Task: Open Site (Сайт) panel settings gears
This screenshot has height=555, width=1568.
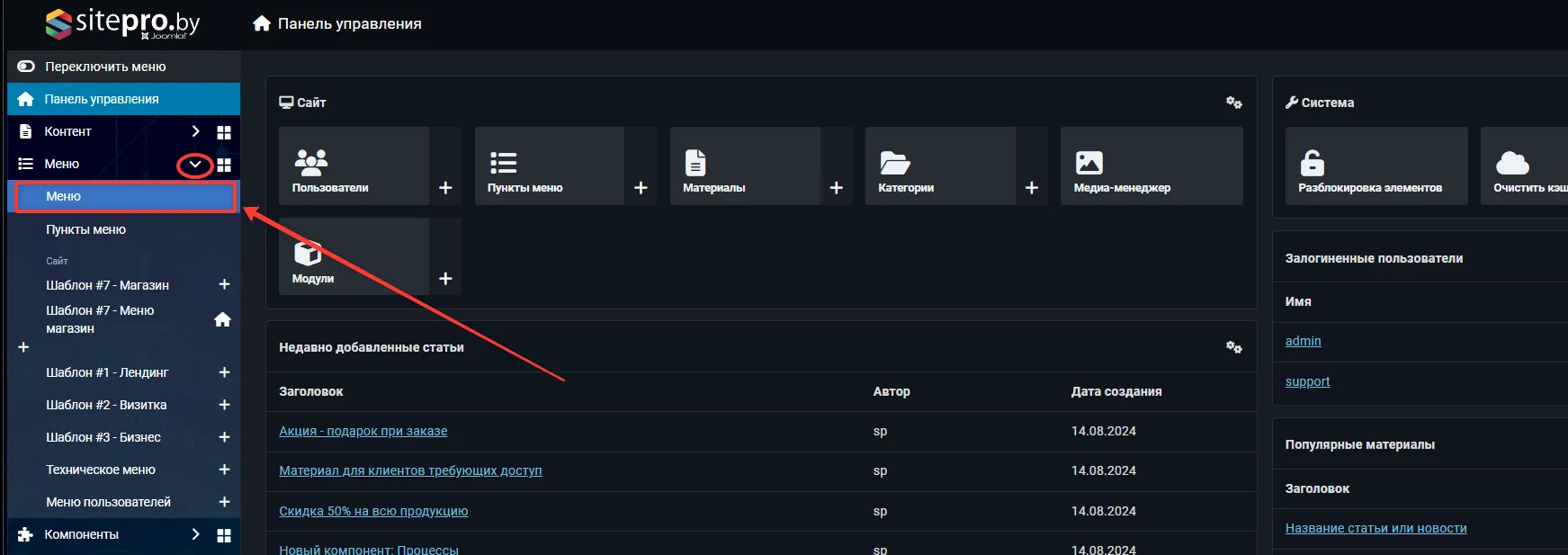Action: pyautogui.click(x=1233, y=103)
